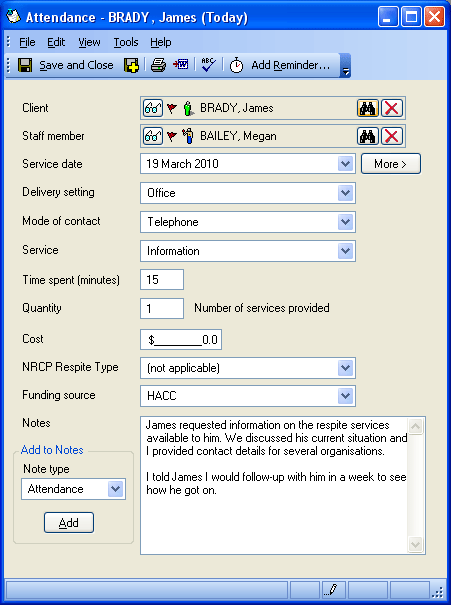Click the HACC funding source value
Image resolution: width=452 pixels, height=605 pixels.
[x=162, y=396]
